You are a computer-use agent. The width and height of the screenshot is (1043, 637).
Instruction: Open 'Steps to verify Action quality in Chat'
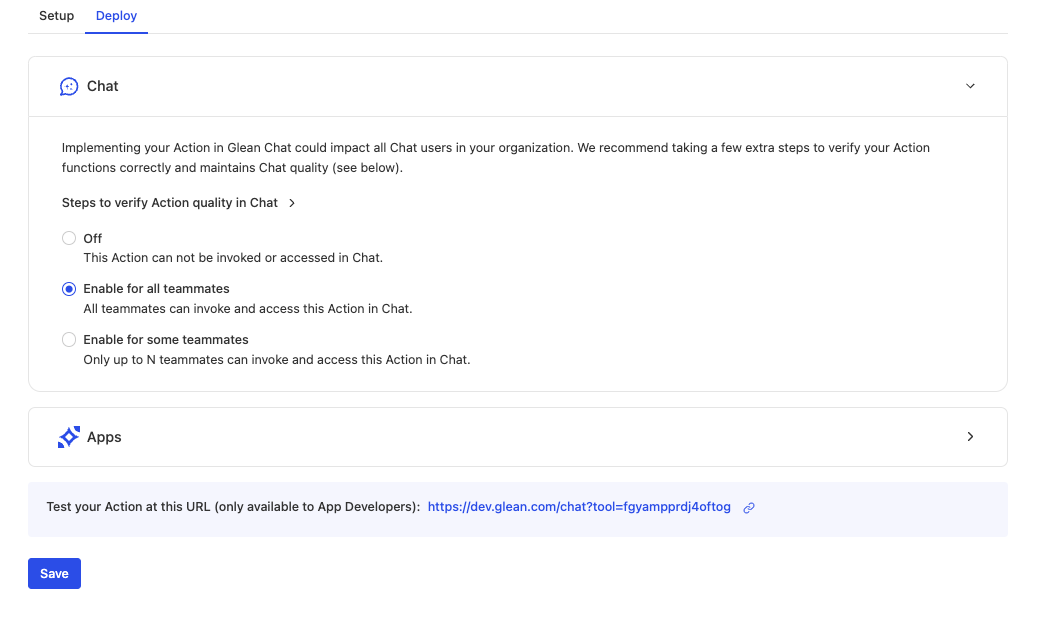pyautogui.click(x=170, y=202)
